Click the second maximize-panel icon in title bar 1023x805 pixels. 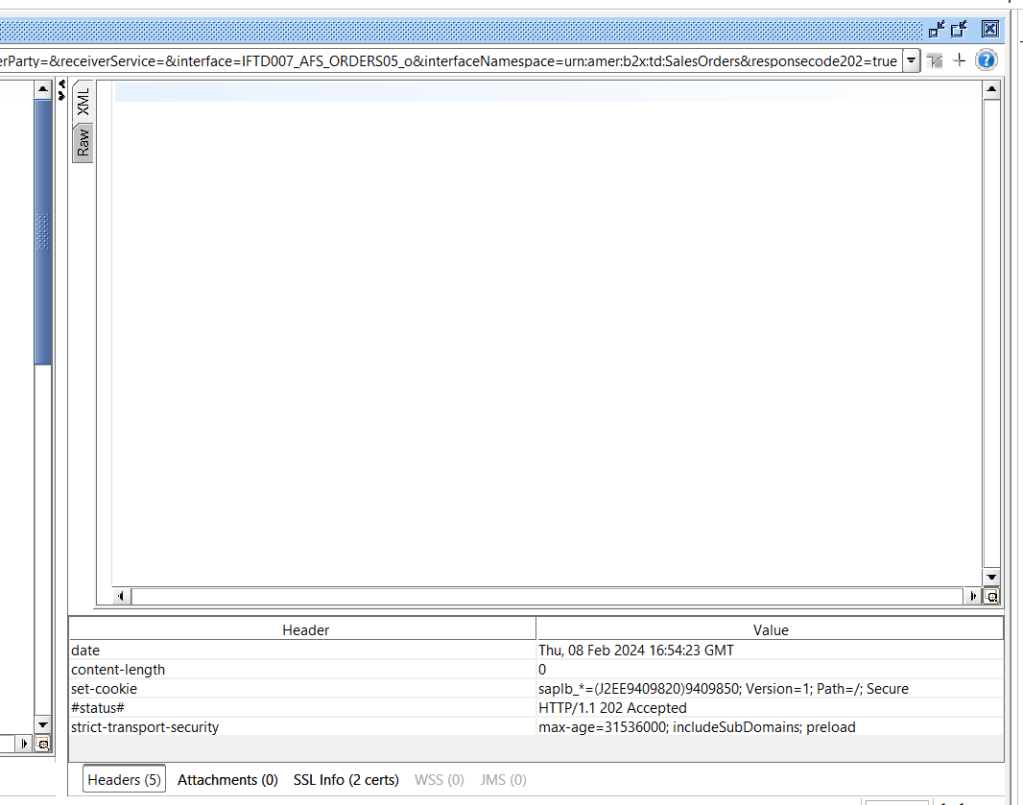click(959, 29)
